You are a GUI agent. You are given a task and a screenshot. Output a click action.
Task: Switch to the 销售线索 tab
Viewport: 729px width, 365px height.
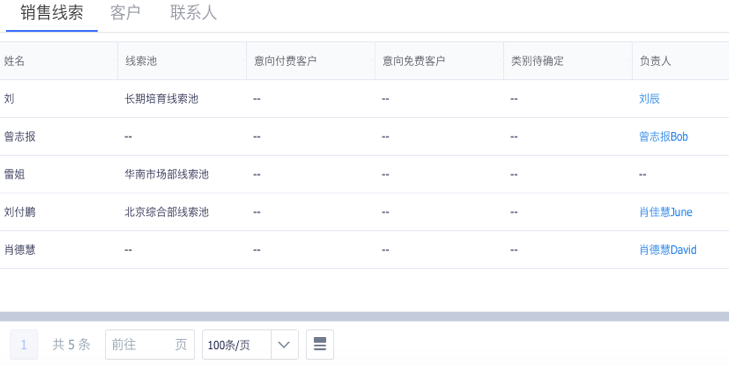click(52, 13)
